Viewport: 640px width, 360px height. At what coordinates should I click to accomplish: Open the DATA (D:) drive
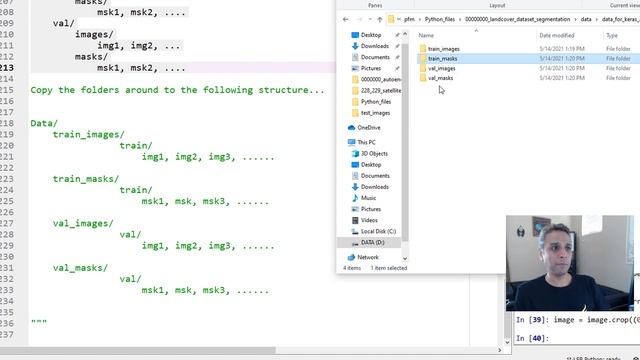(372, 242)
